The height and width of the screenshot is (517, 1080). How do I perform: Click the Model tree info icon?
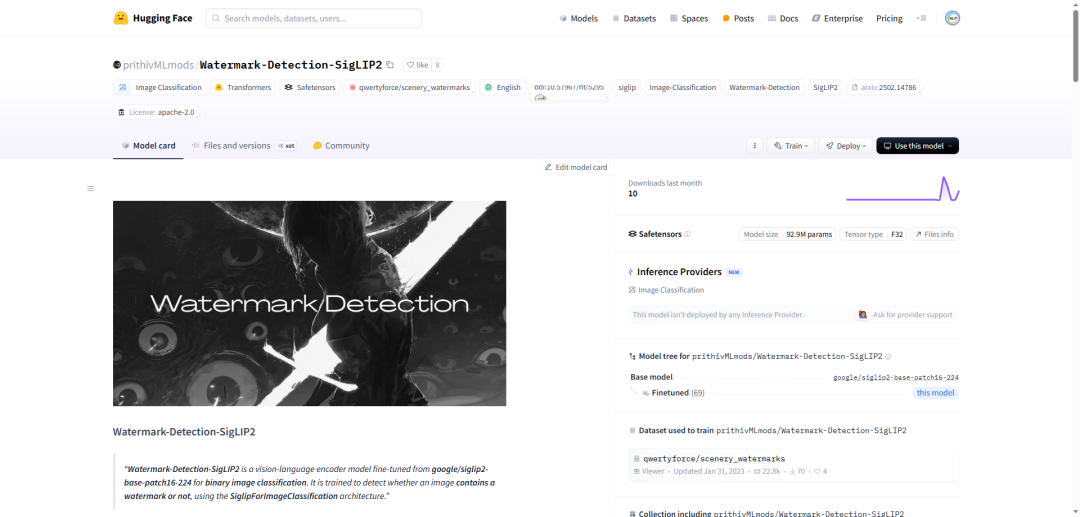pyautogui.click(x=888, y=357)
